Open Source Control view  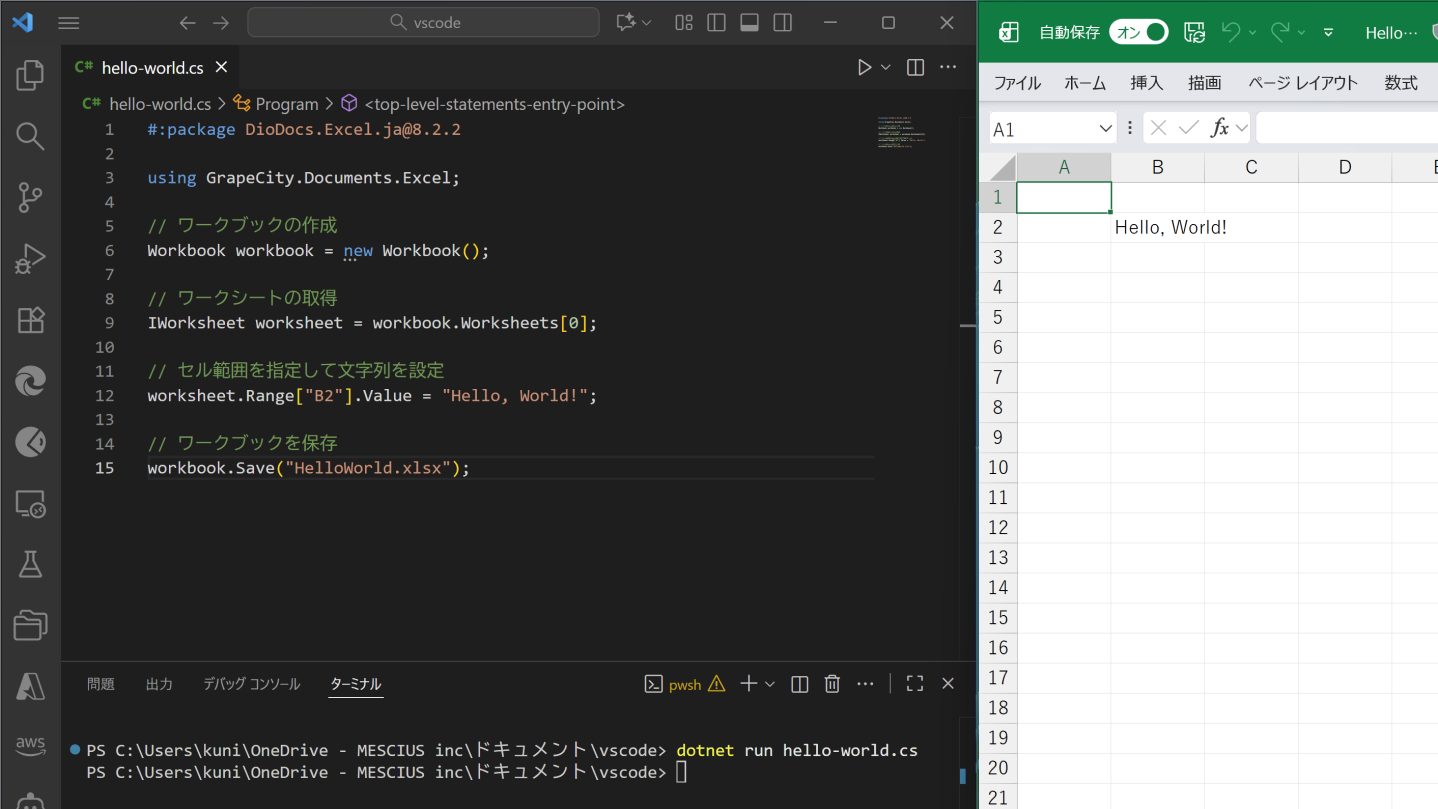30,197
